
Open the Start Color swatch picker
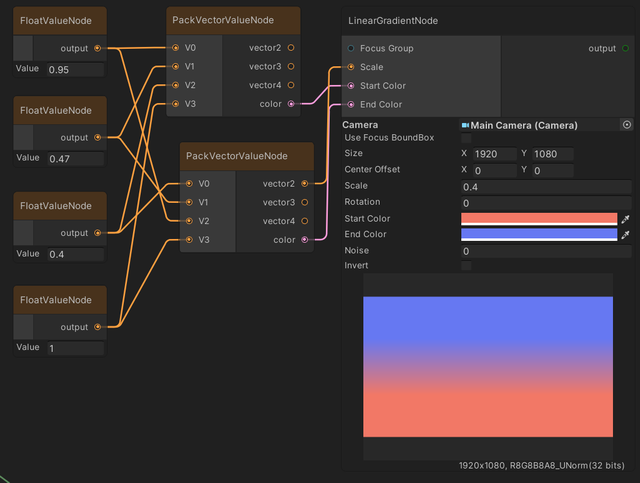(x=538, y=218)
